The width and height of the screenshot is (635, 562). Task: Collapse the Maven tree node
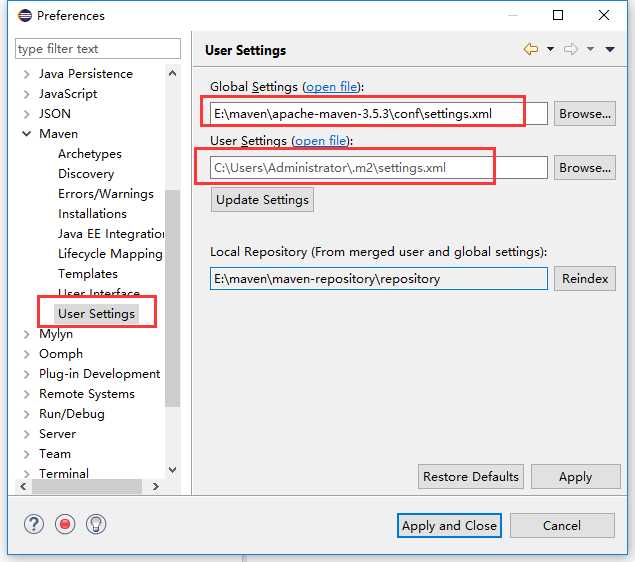tap(26, 134)
